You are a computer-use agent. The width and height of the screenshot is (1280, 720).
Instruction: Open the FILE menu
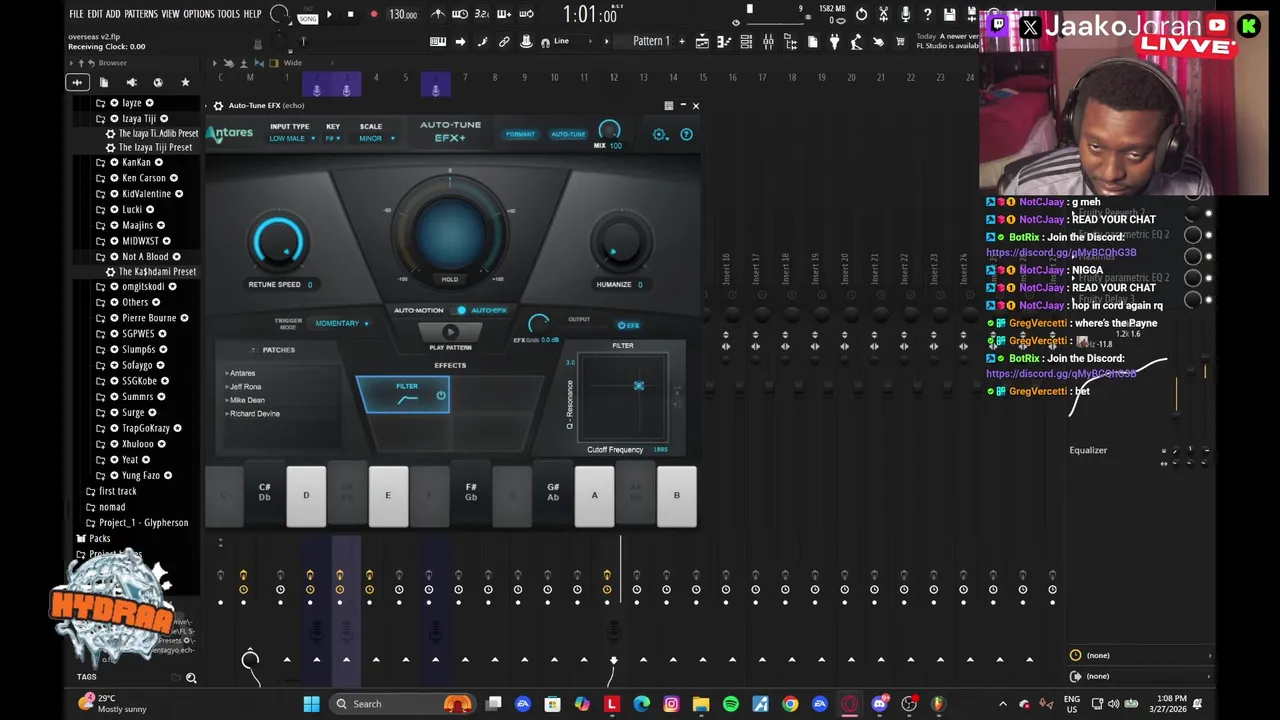[76, 14]
